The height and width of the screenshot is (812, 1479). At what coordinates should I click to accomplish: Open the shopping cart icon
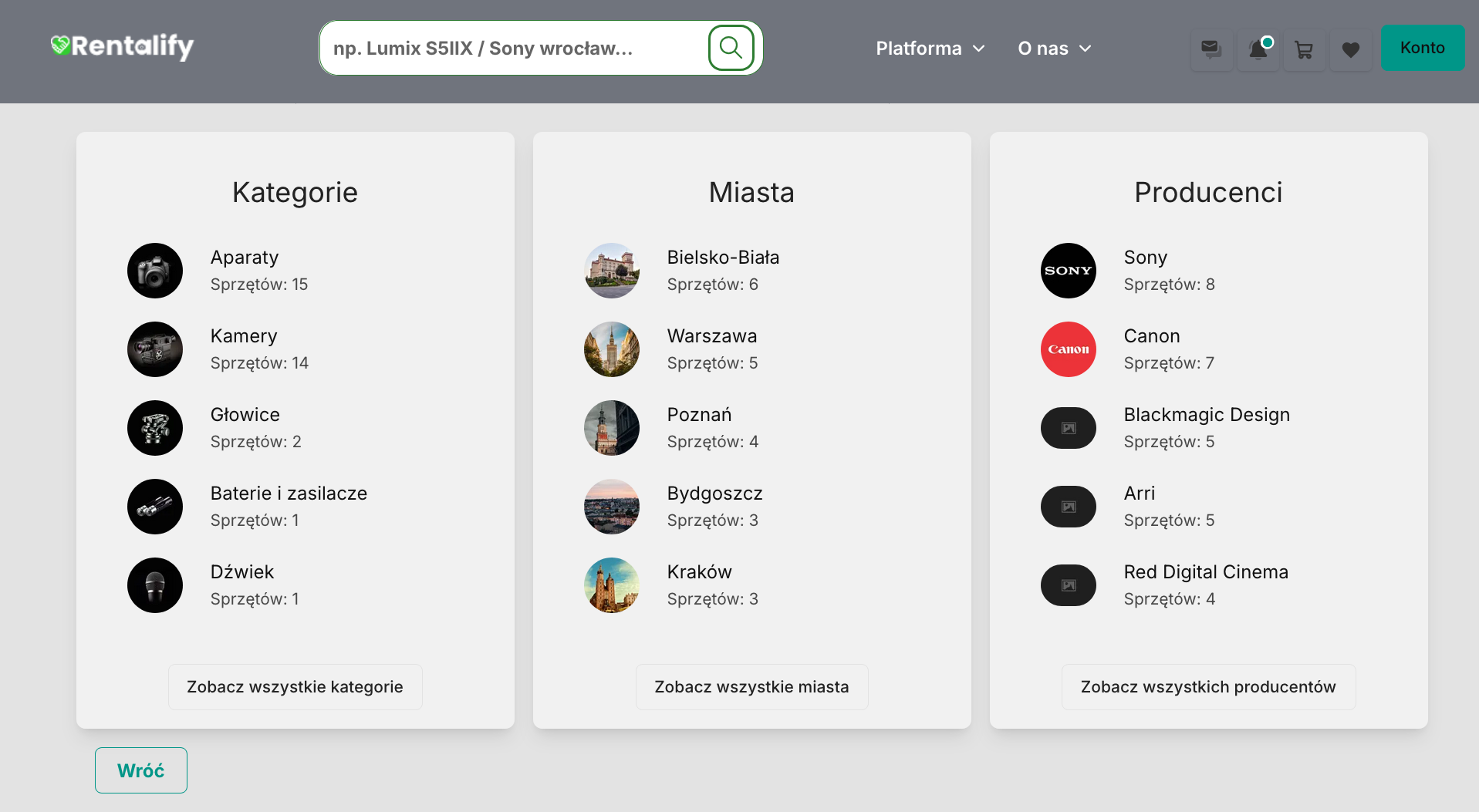tap(1304, 49)
